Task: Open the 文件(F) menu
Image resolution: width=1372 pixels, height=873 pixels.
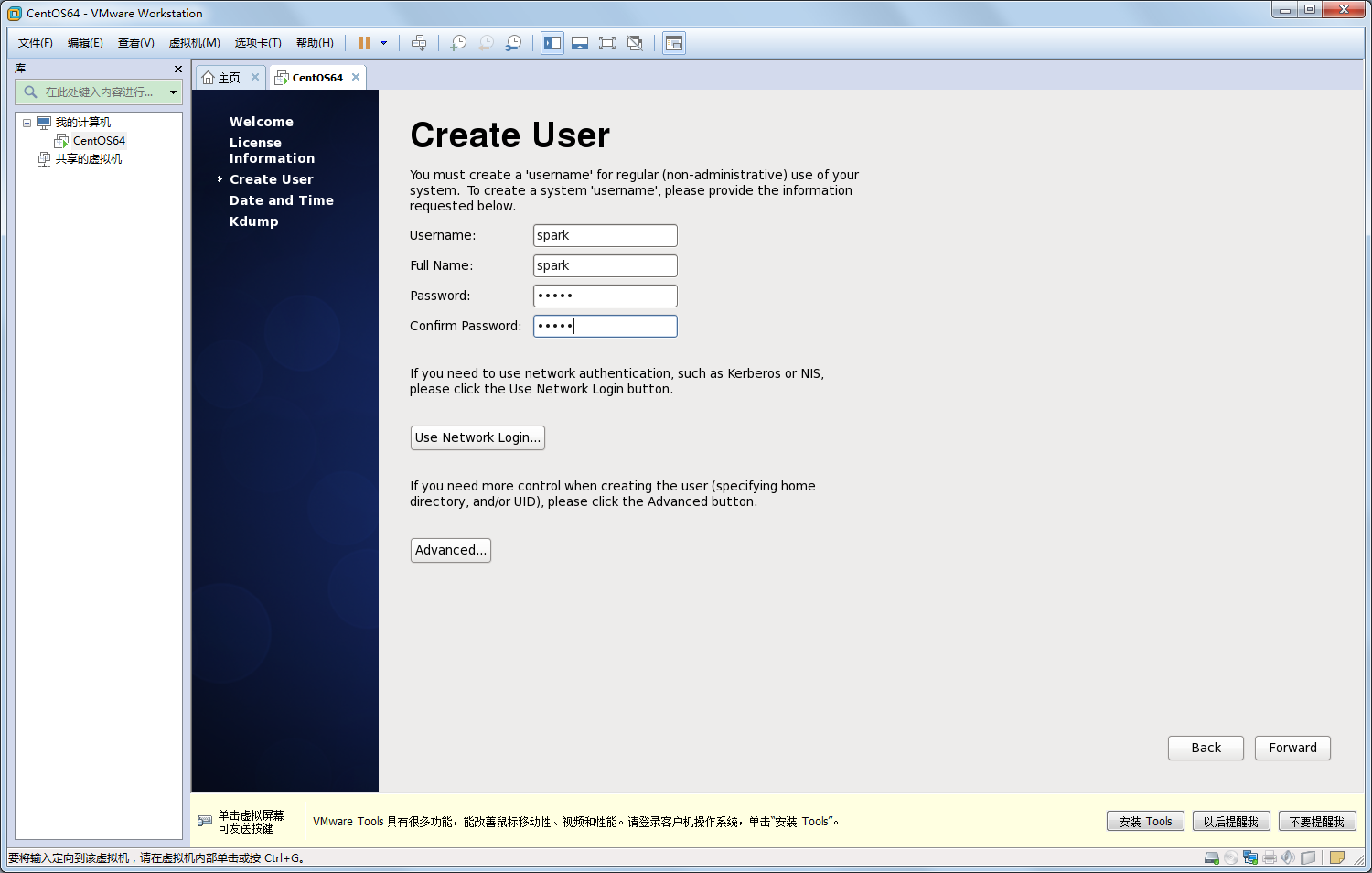Action: [35, 43]
